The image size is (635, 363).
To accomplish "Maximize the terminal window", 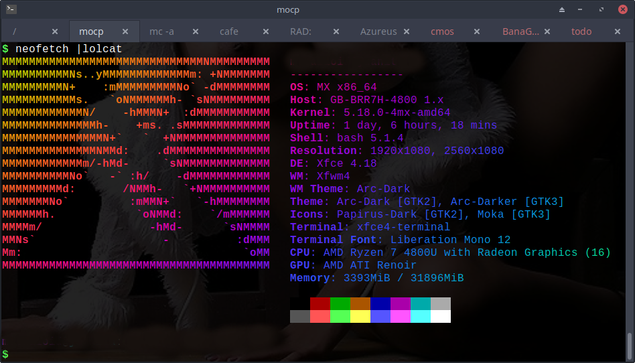I will pyautogui.click(x=601, y=9).
